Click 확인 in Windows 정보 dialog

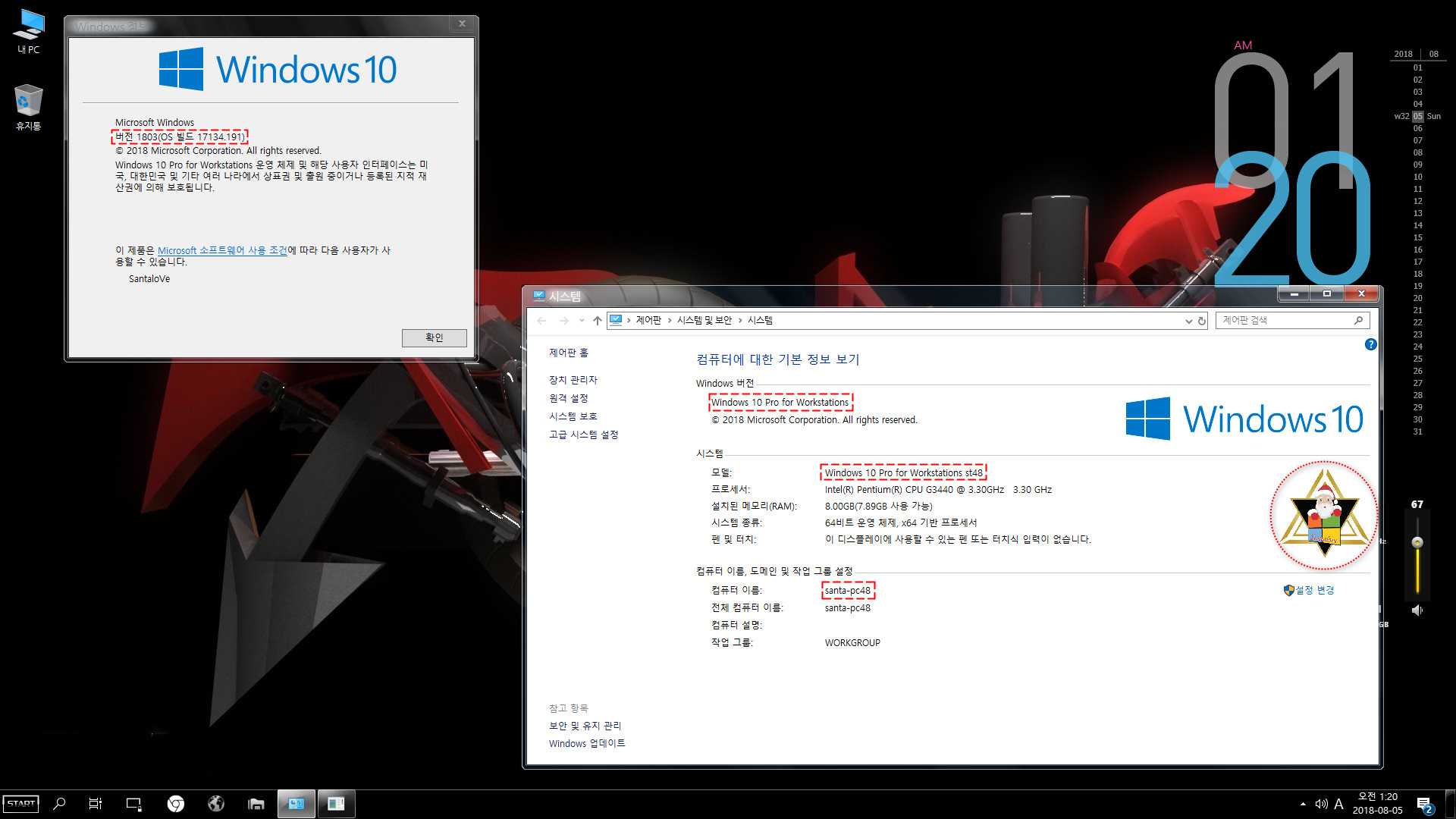tap(434, 337)
